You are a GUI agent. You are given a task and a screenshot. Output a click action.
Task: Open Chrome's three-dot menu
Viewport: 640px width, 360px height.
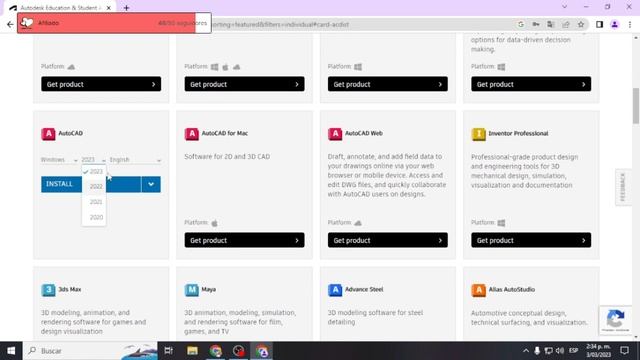pyautogui.click(x=630, y=24)
